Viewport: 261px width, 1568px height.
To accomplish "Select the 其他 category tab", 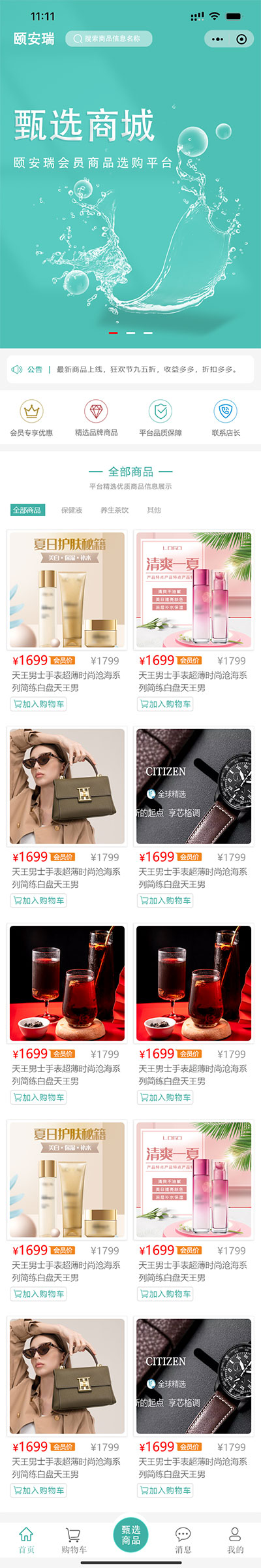I will coord(154,510).
